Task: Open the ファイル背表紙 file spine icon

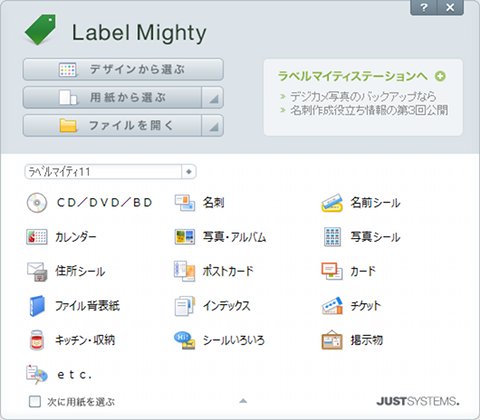Action: pyautogui.click(x=37, y=306)
